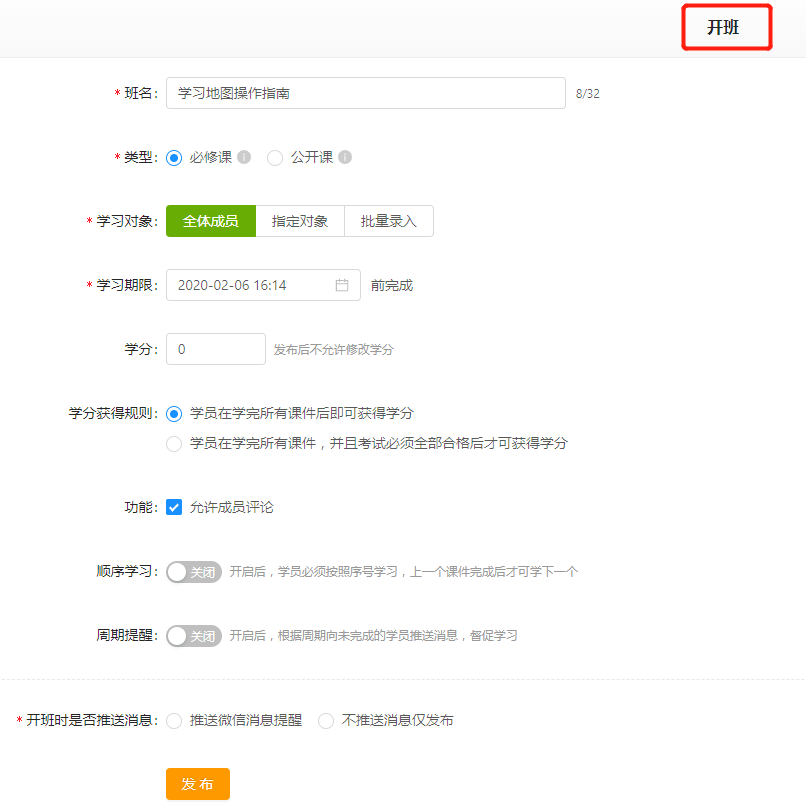Viewport: 806px width, 811px height.
Task: Select rule requiring exams all passed for credits
Action: pos(172,442)
